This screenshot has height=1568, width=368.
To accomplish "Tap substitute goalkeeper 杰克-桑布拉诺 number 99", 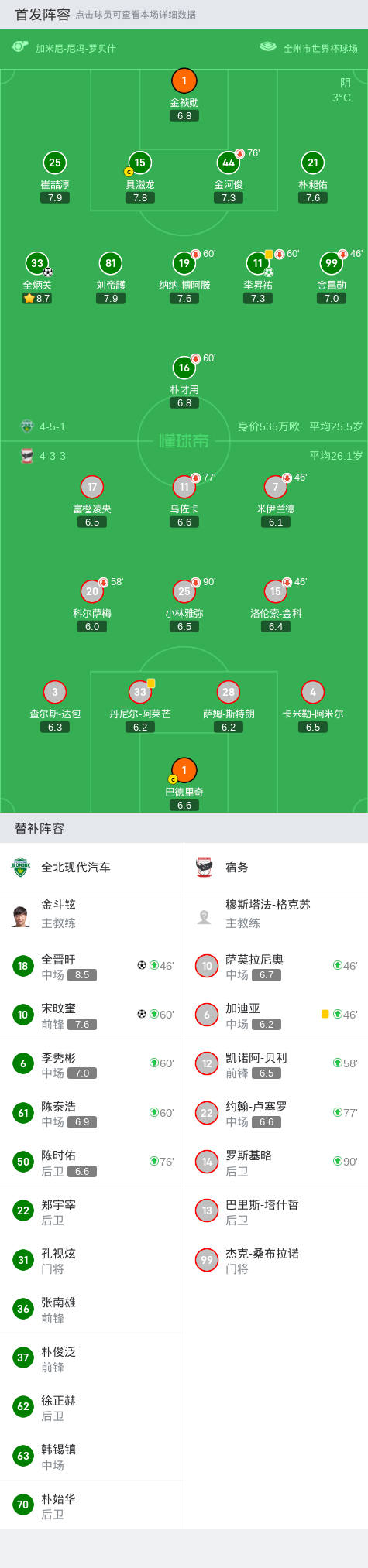I will [x=276, y=1260].
